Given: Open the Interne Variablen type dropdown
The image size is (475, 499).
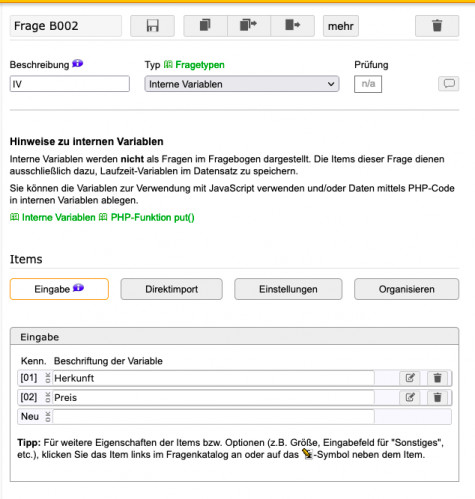Looking at the screenshot, I should [242, 84].
